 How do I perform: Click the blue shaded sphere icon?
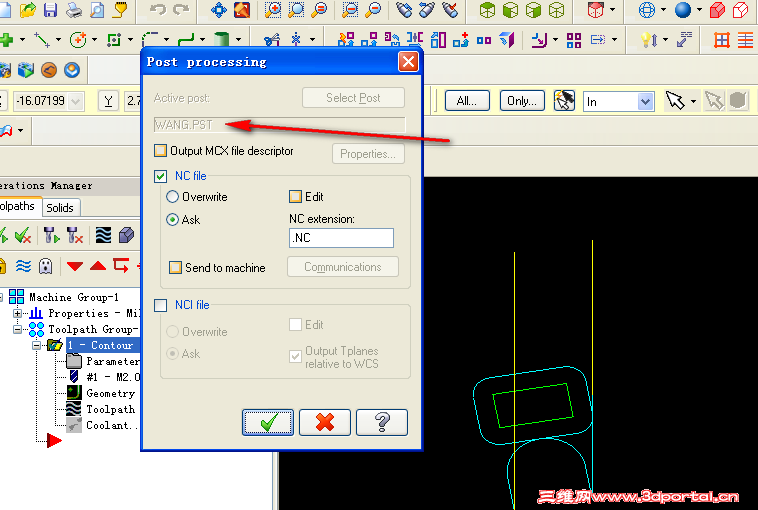click(683, 10)
